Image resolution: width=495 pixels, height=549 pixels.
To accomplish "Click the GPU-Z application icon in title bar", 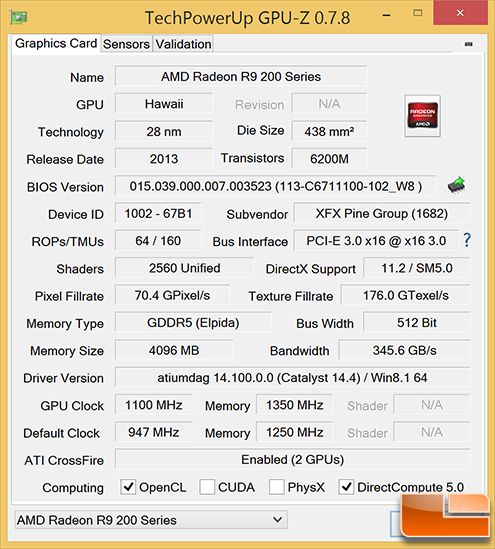I will point(19,17).
